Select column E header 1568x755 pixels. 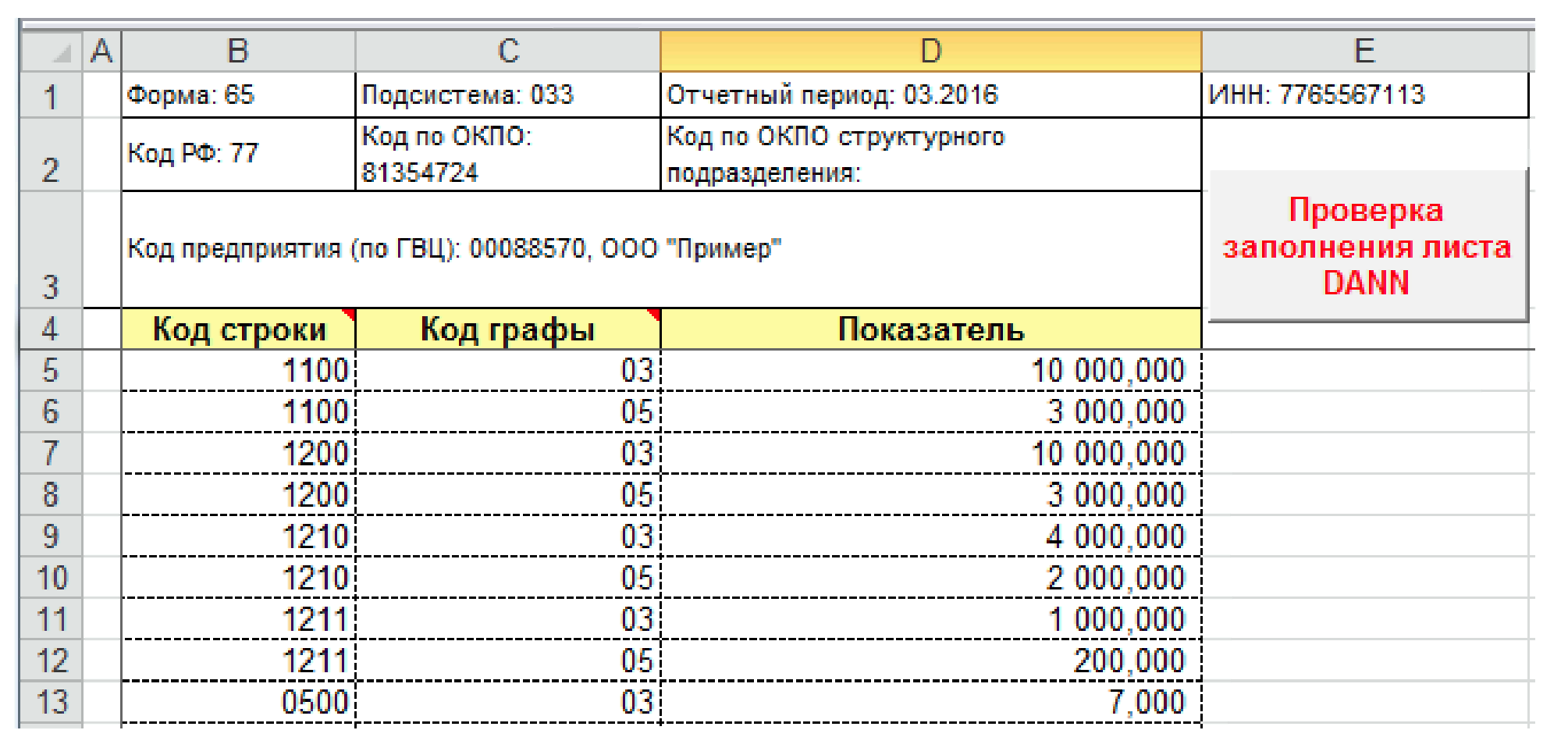1364,52
